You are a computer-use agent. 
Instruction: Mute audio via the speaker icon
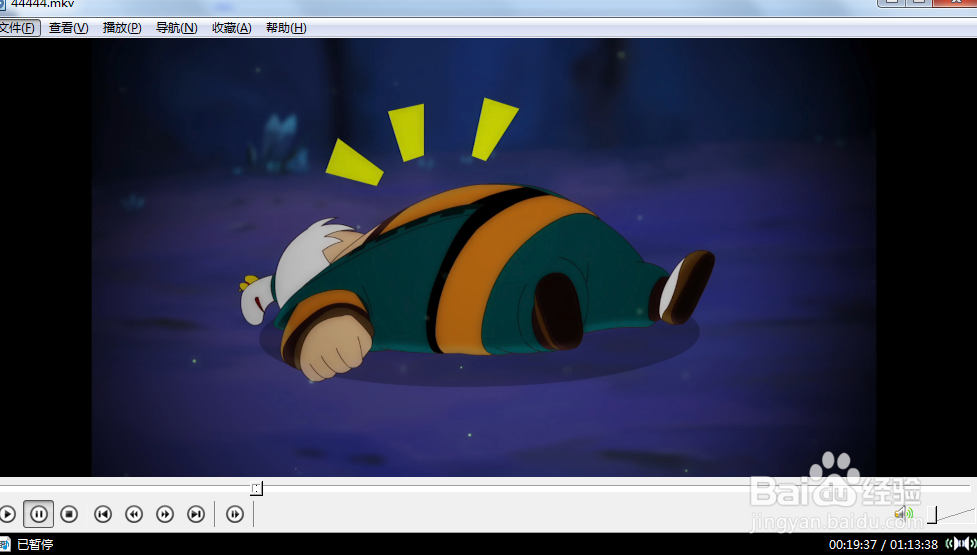coord(903,514)
